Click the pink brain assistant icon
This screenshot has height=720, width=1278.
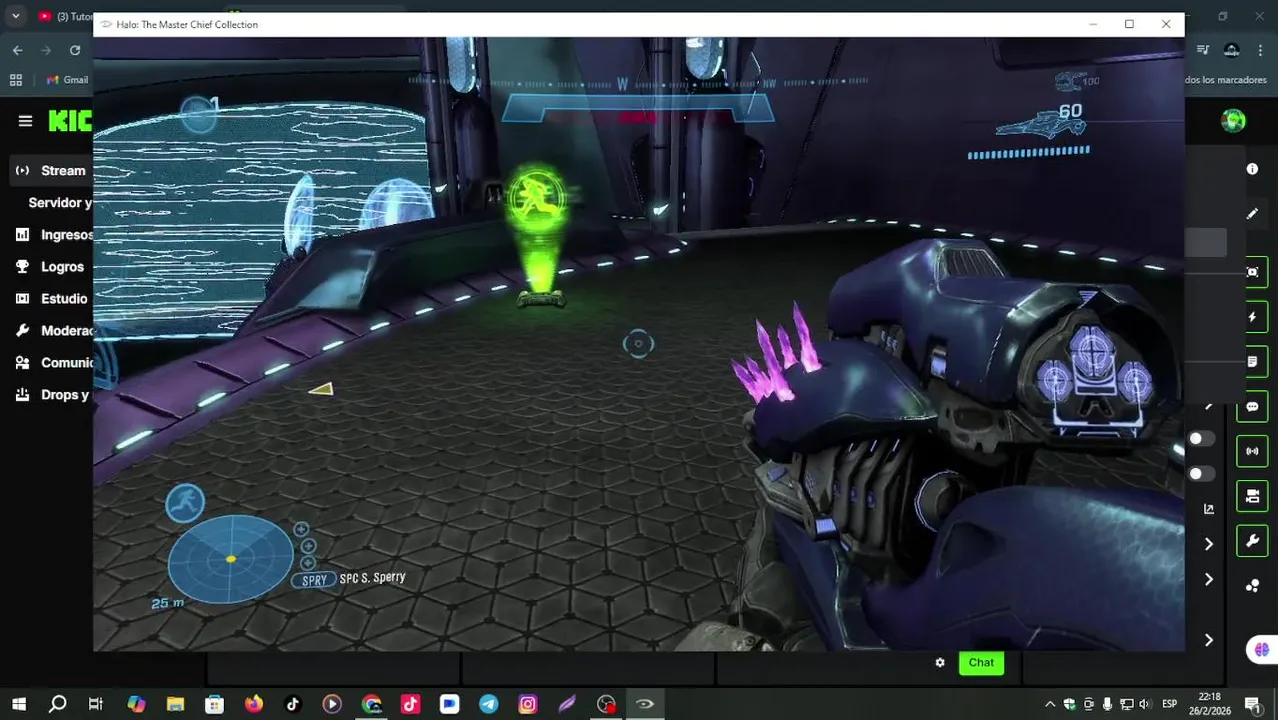click(1262, 650)
